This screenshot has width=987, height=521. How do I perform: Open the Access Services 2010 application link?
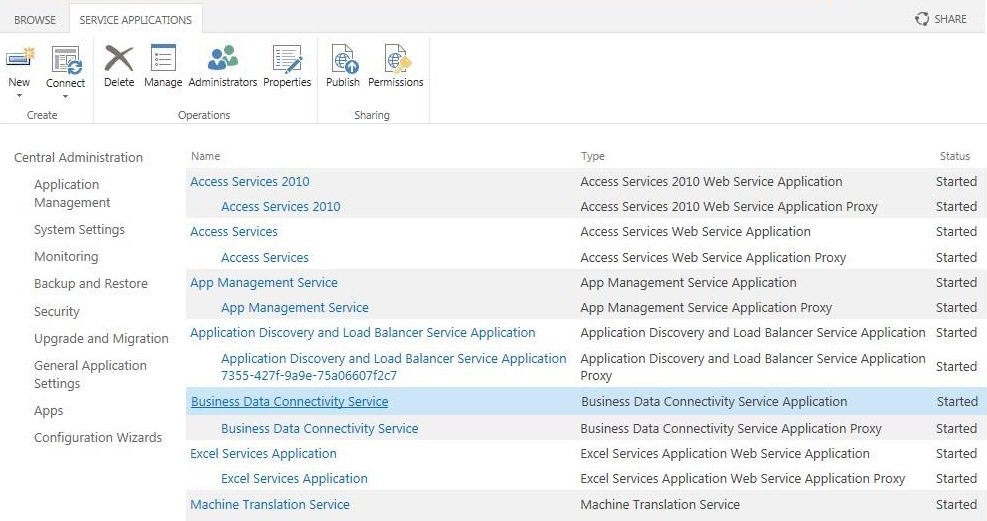pyautogui.click(x=250, y=181)
